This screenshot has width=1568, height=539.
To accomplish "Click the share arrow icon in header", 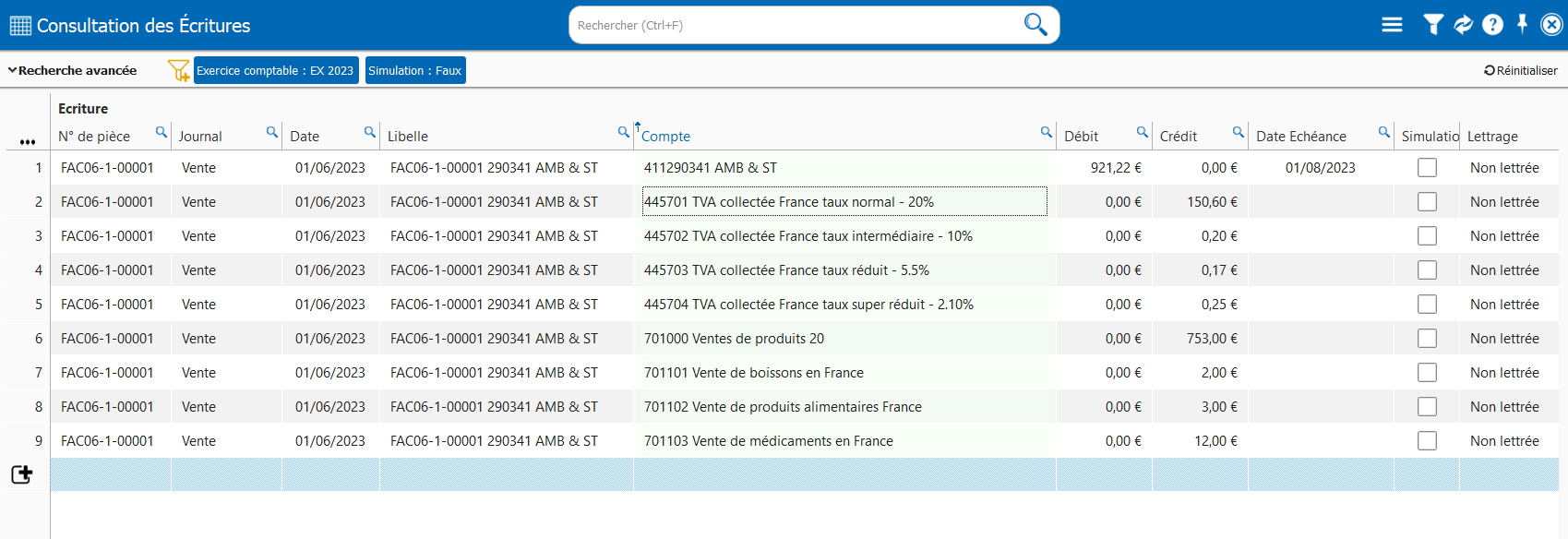I will 1463,25.
